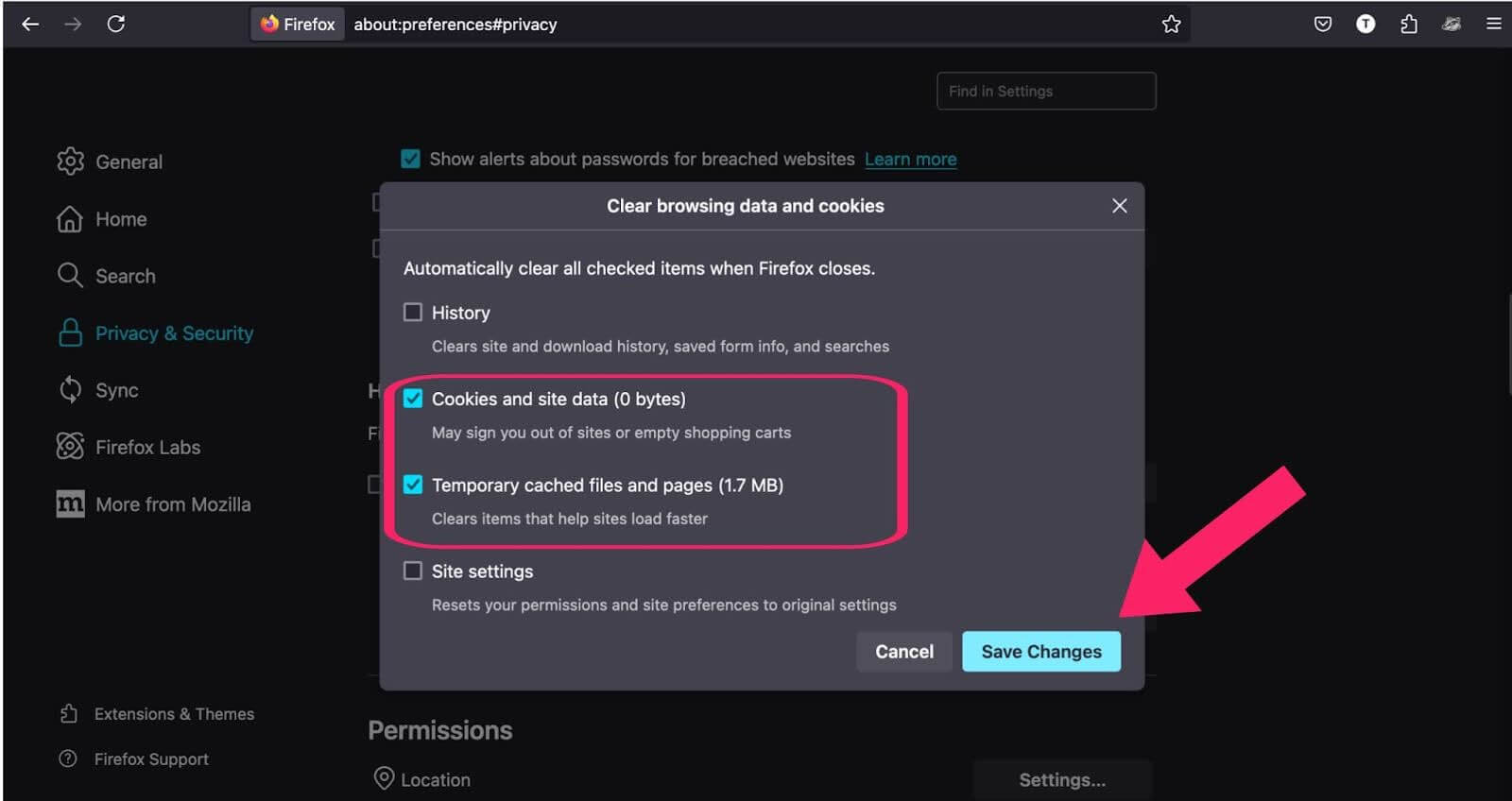The height and width of the screenshot is (801, 1512).
Task: Open the Firefox hamburger application menu
Action: point(1493,24)
